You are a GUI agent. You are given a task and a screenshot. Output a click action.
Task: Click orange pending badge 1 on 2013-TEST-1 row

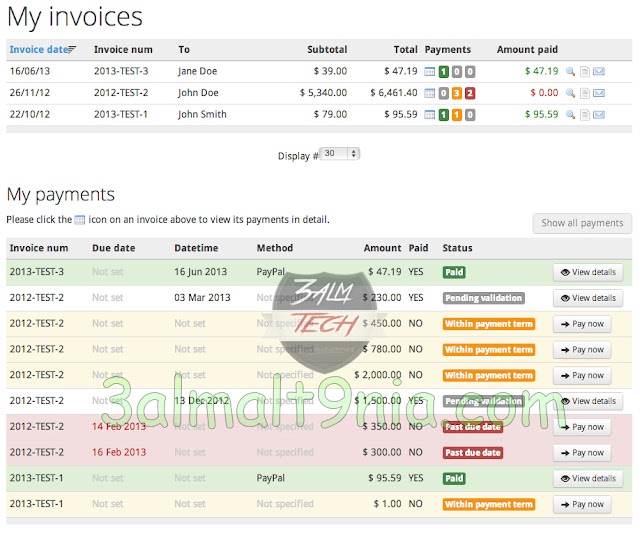coord(457,115)
